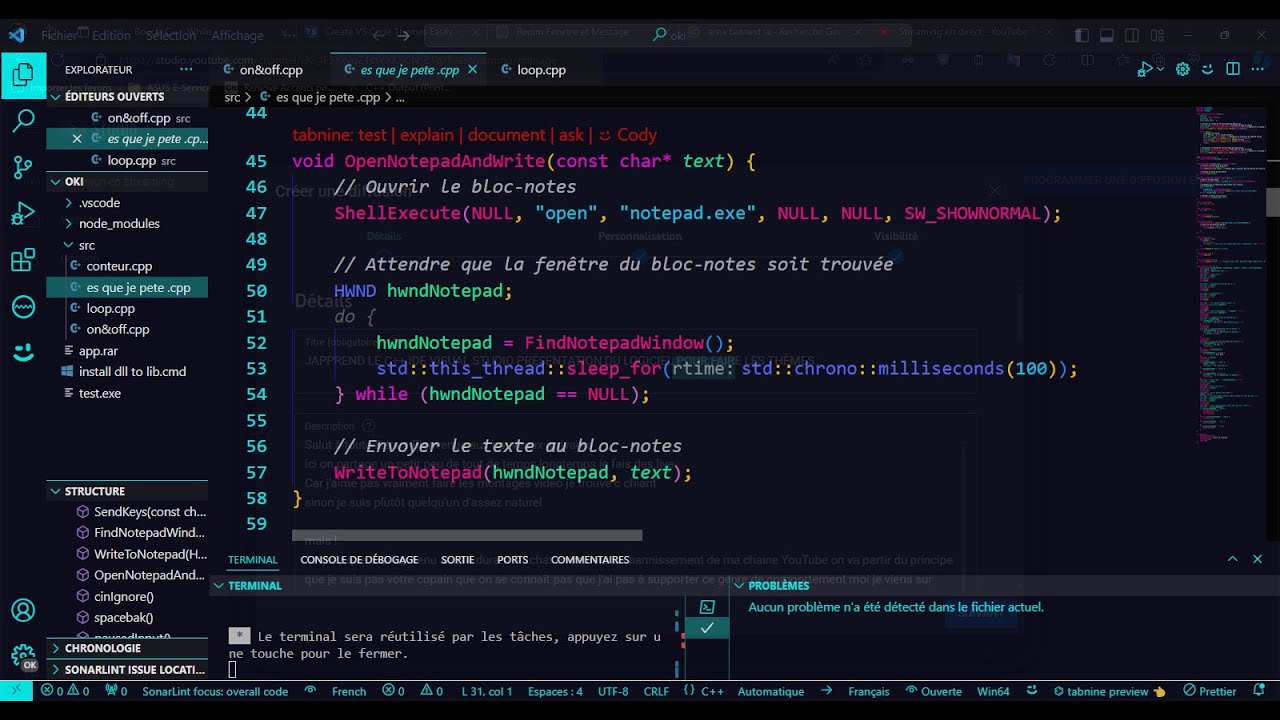The width and height of the screenshot is (1280, 720).
Task: Click the tabnine 'explain' code lens link
Action: (x=426, y=135)
